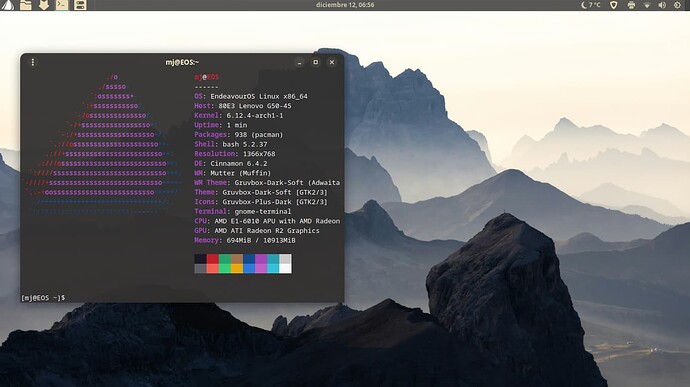Click the purple block in the terminal palette
This screenshot has height=387, width=690.
(x=261, y=259)
